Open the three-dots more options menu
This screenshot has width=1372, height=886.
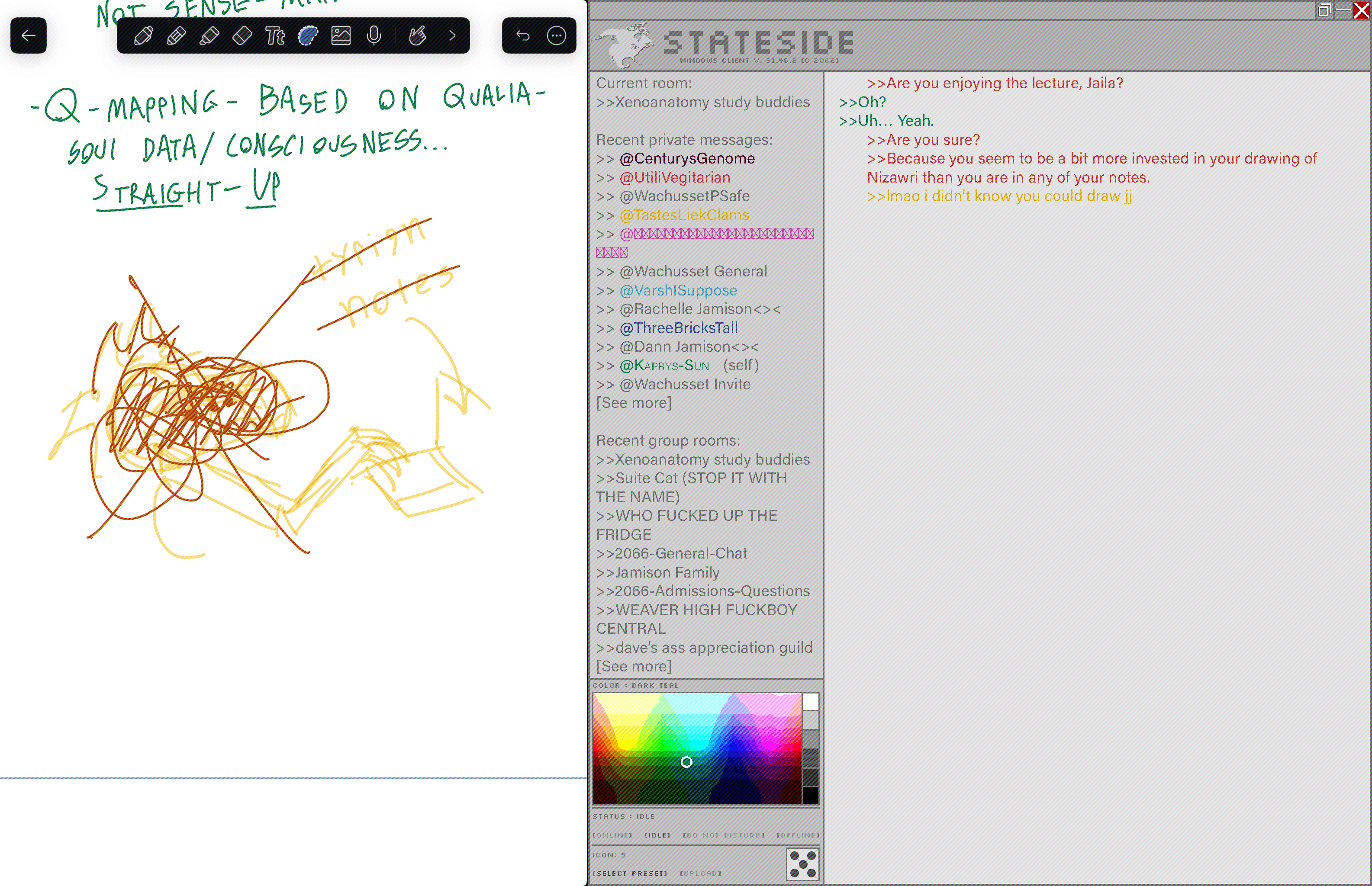click(556, 35)
